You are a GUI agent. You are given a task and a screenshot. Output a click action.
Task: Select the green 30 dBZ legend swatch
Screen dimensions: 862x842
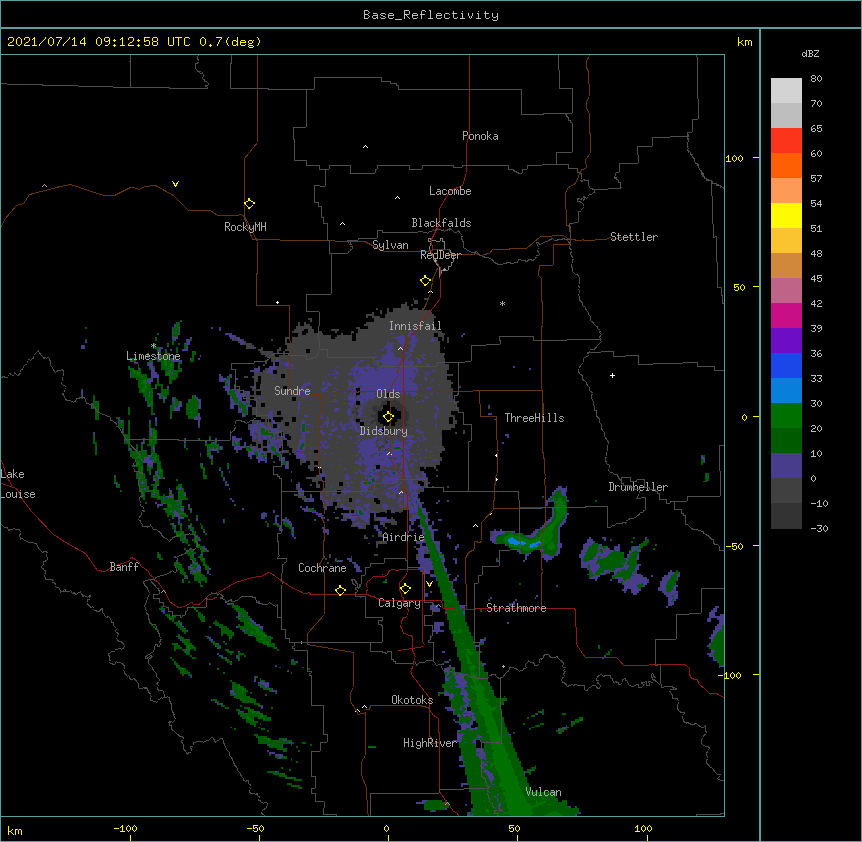[786, 416]
